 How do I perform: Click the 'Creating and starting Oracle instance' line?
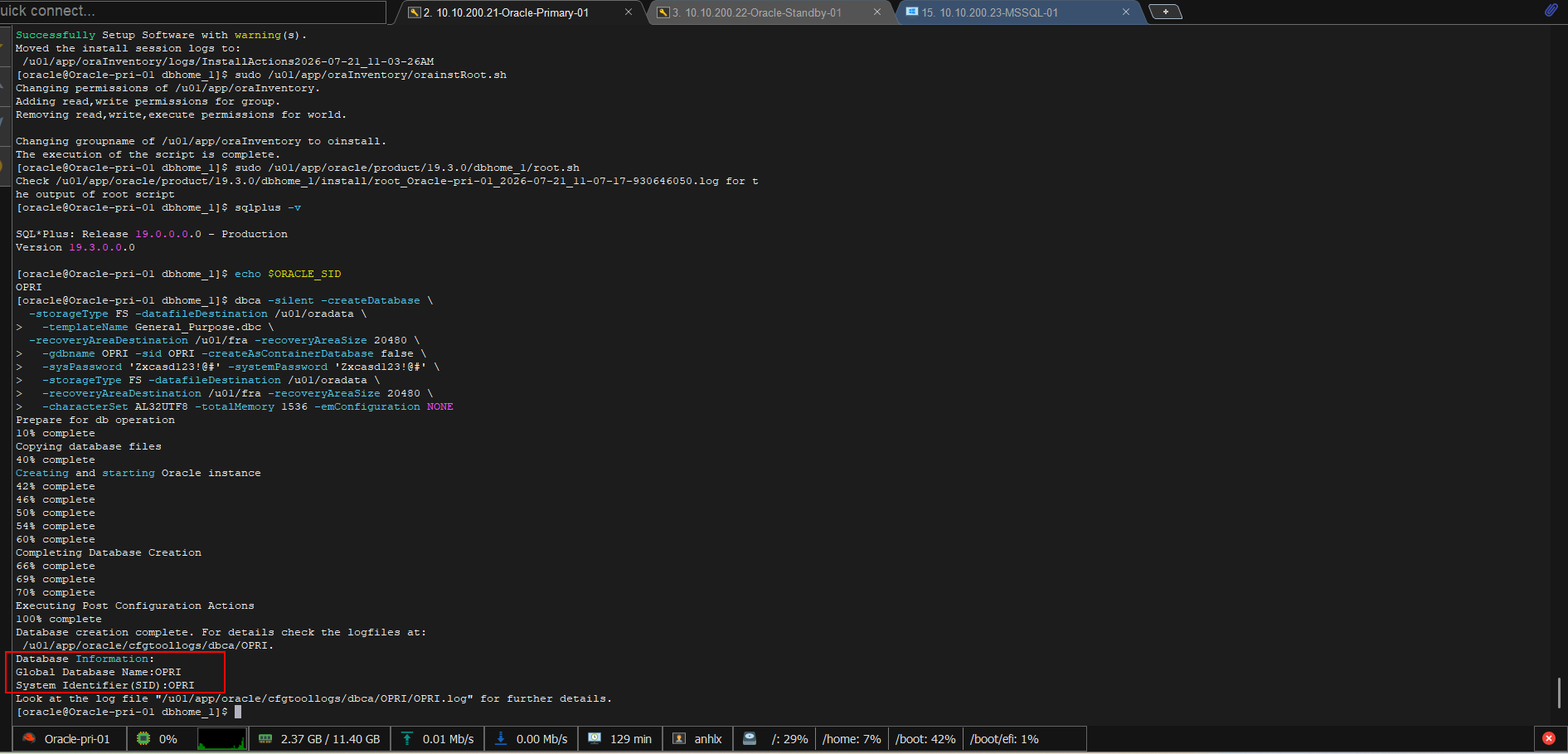(138, 473)
